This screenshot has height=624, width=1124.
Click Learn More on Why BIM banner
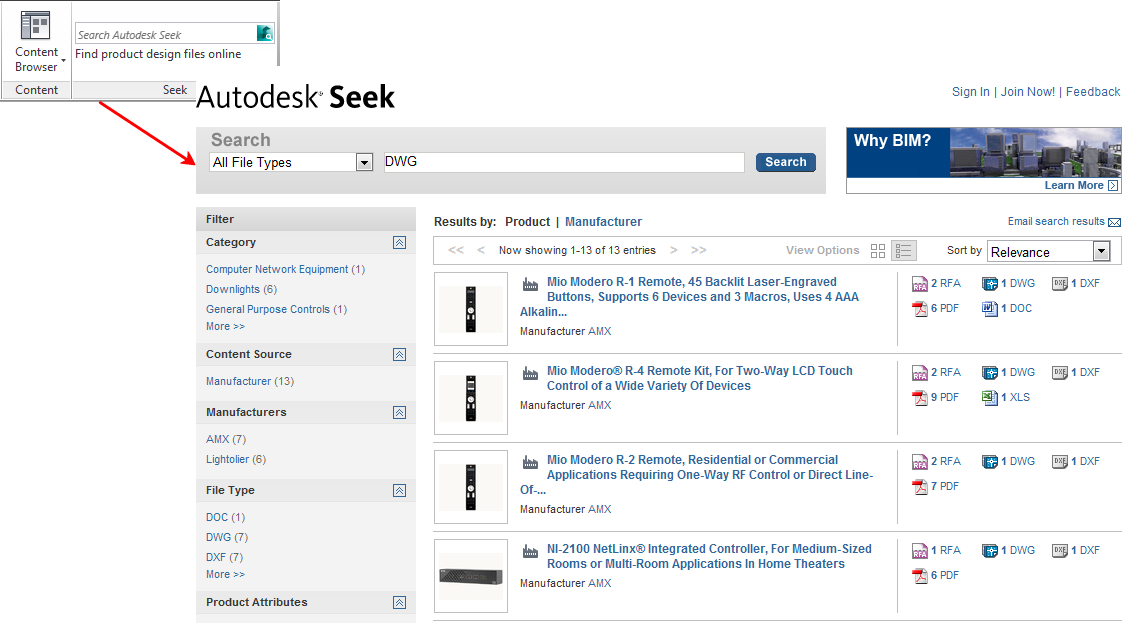click(1074, 185)
